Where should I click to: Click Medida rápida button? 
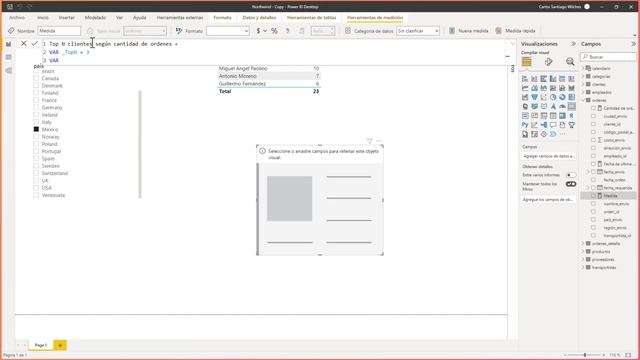[516, 31]
